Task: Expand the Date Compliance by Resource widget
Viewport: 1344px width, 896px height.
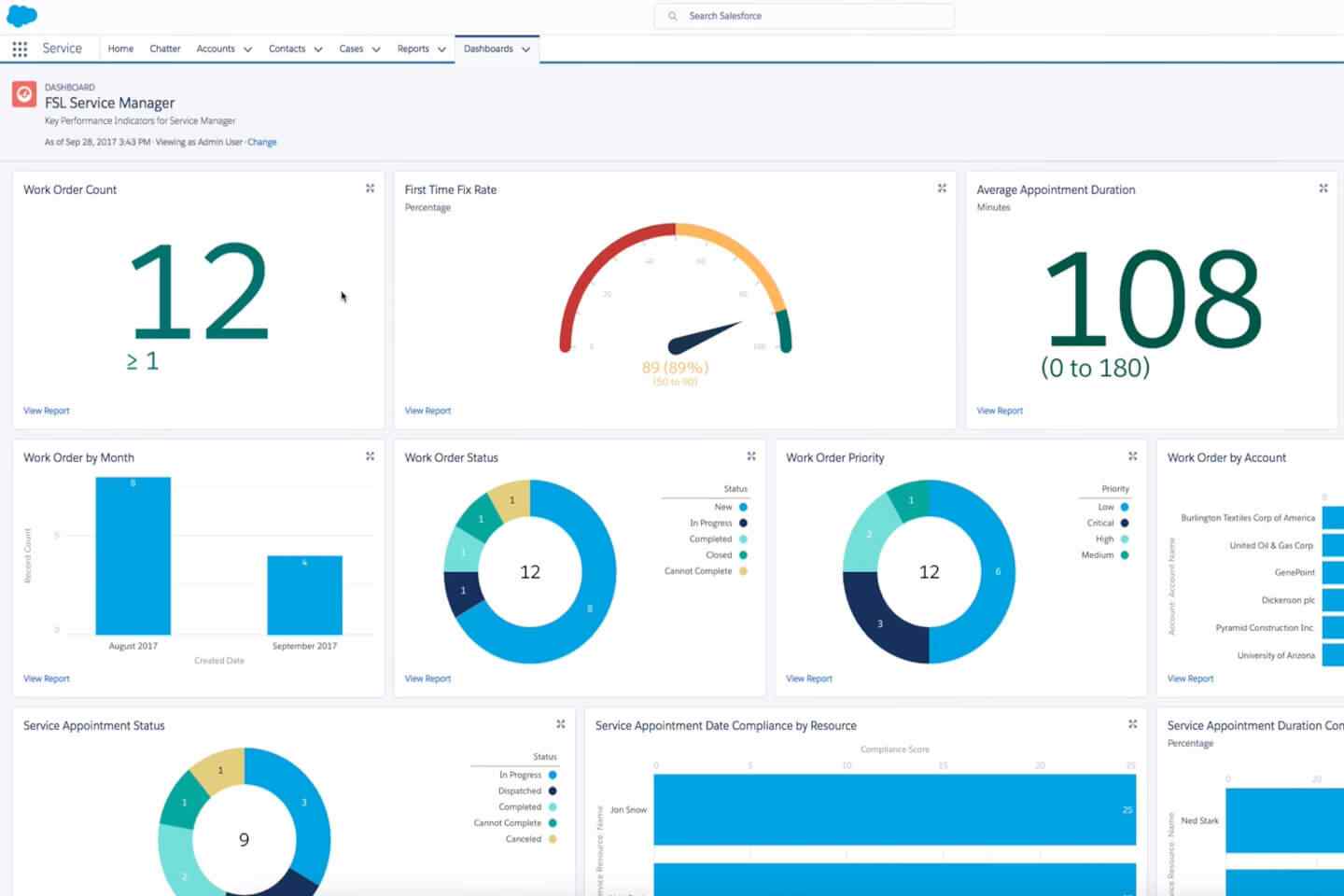Action: 1133,724
